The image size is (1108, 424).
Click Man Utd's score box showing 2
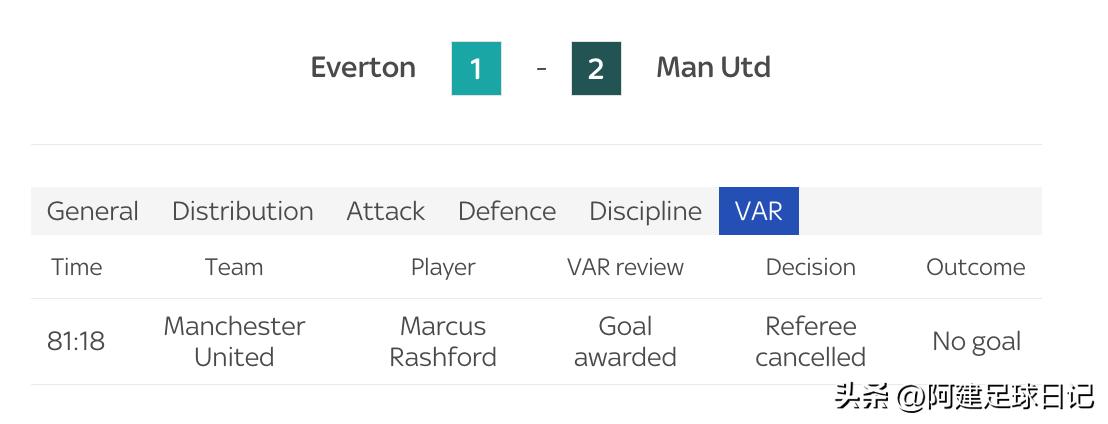click(x=596, y=68)
